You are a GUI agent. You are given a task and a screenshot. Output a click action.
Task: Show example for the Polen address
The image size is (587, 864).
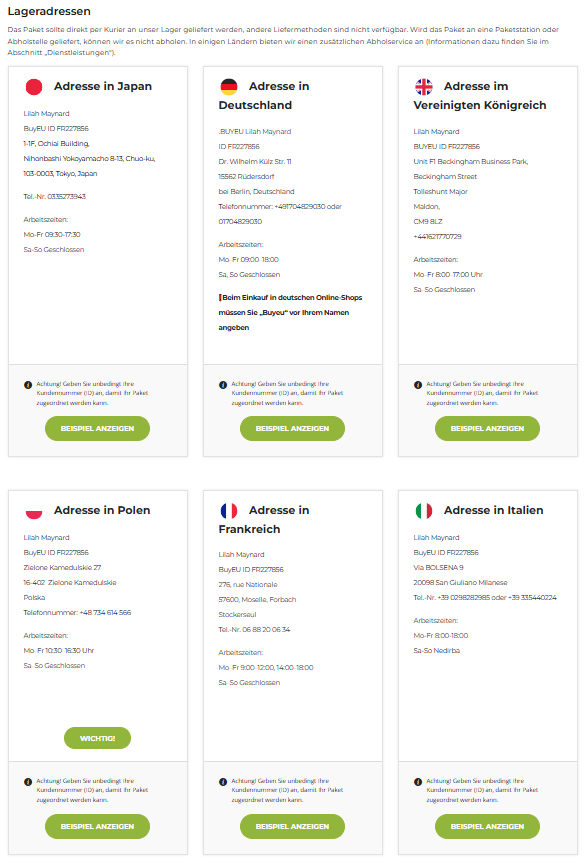point(98,826)
